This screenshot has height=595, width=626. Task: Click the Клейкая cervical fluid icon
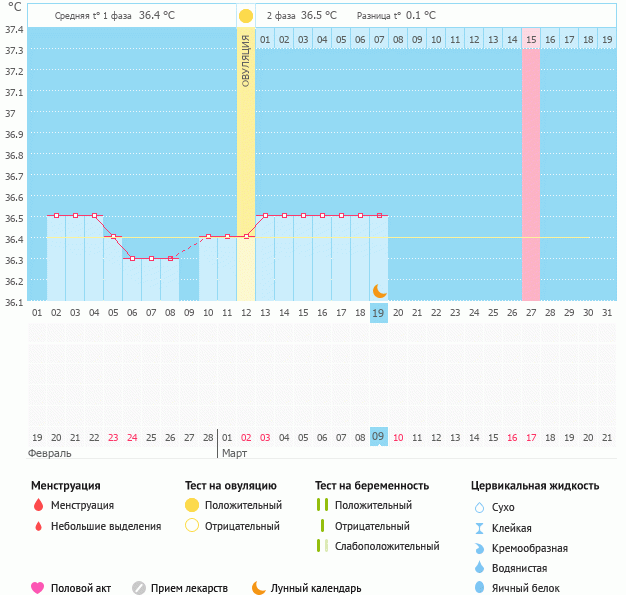point(479,528)
